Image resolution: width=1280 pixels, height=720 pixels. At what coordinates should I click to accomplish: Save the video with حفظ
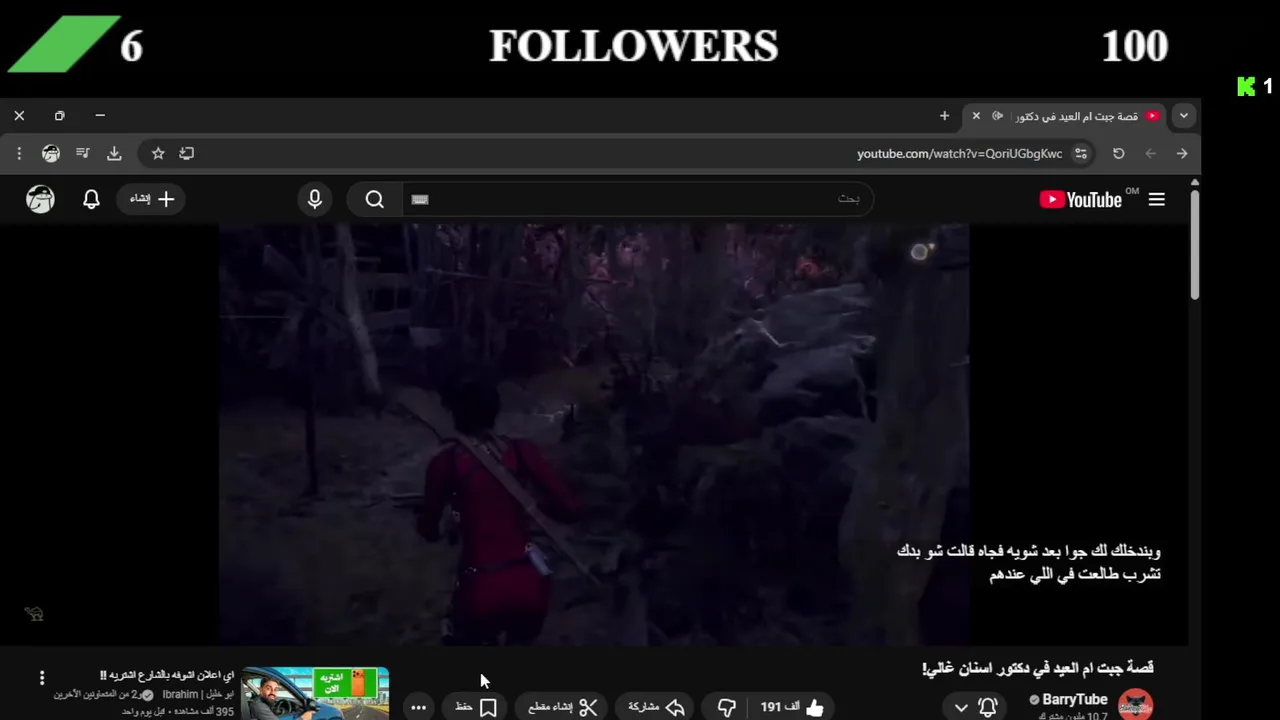476,707
